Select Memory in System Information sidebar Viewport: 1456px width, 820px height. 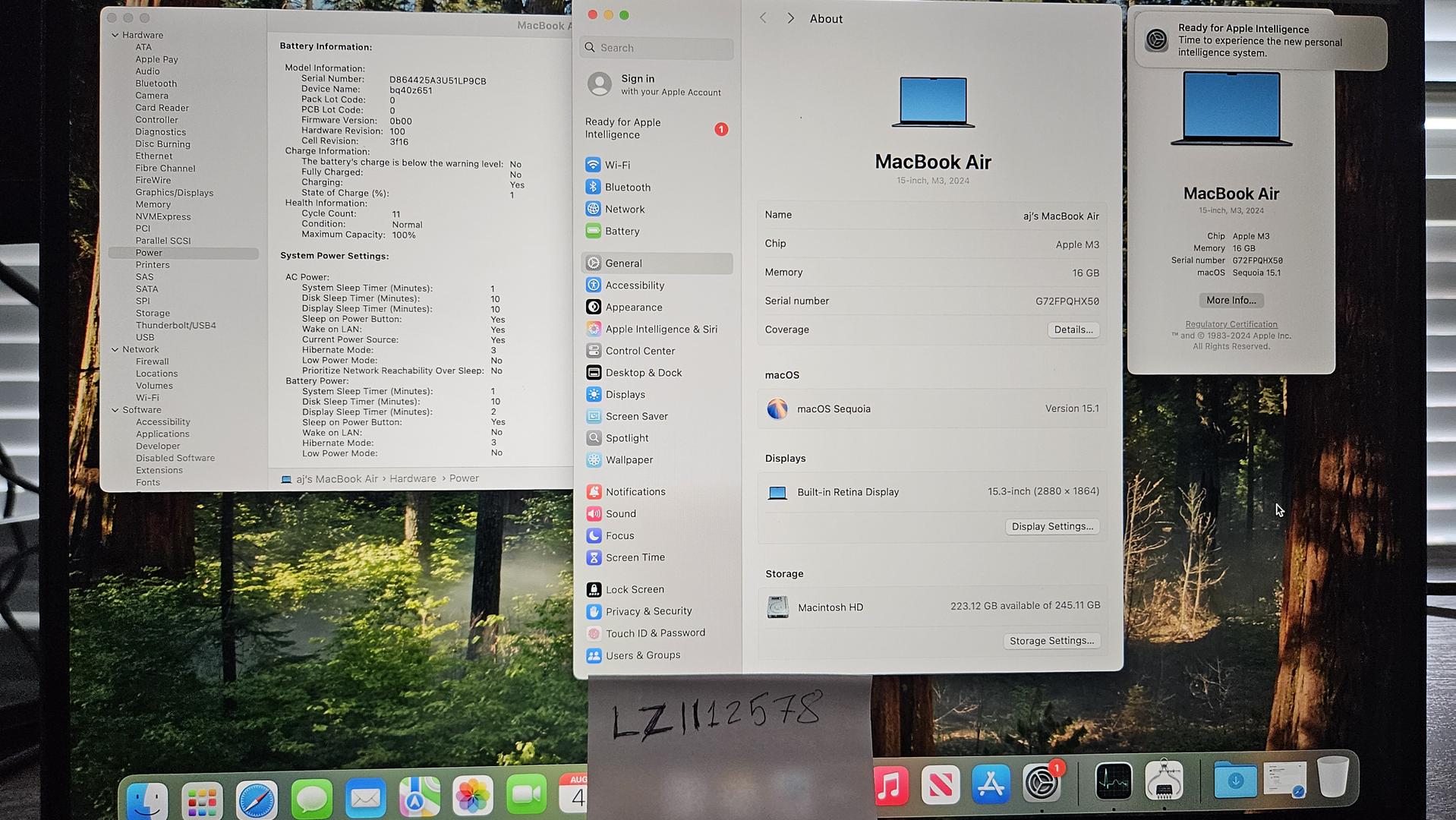point(153,204)
